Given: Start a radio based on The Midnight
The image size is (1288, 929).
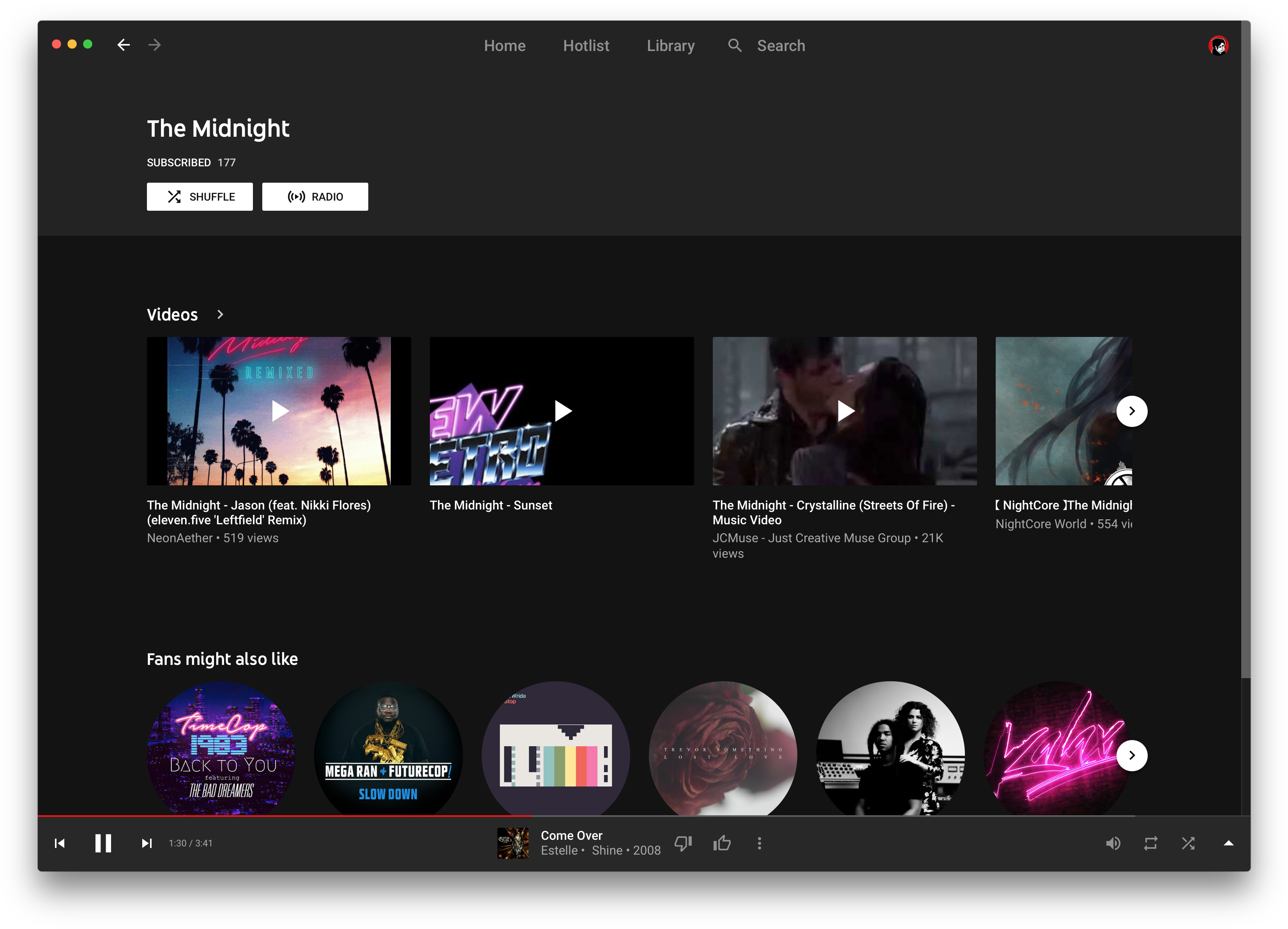Looking at the screenshot, I should tap(314, 196).
